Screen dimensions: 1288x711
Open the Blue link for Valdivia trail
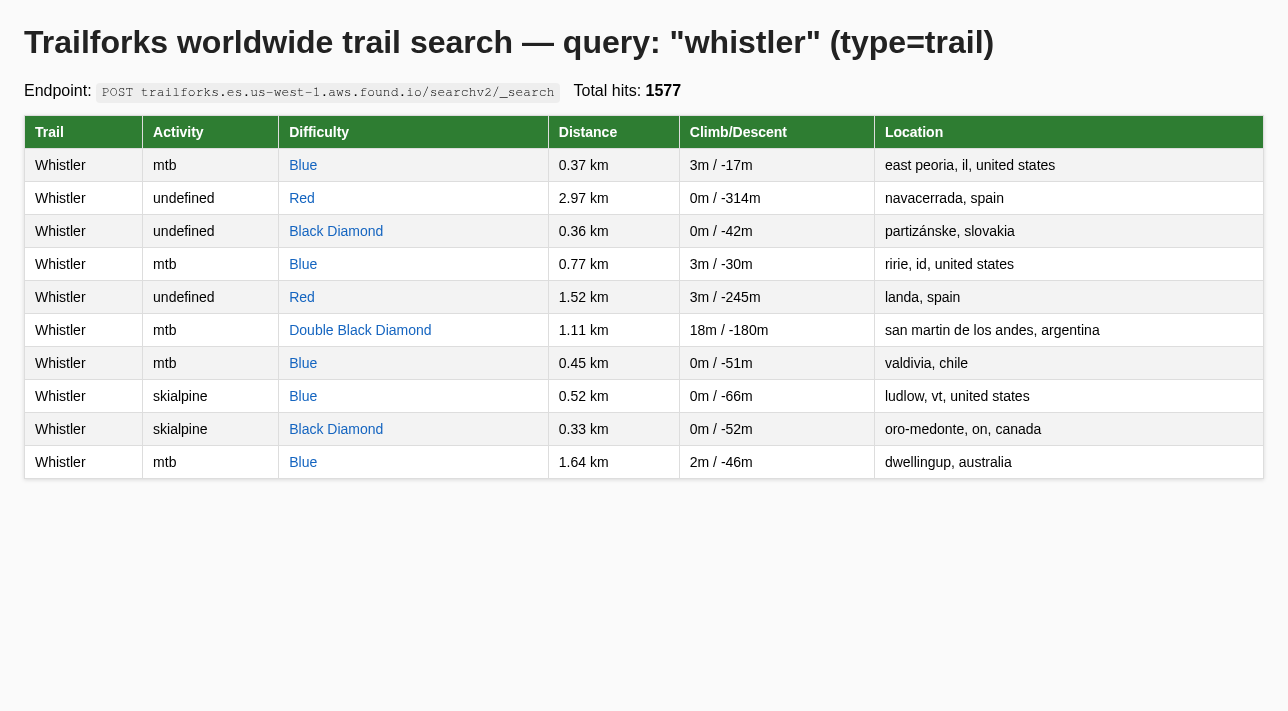tap(303, 363)
